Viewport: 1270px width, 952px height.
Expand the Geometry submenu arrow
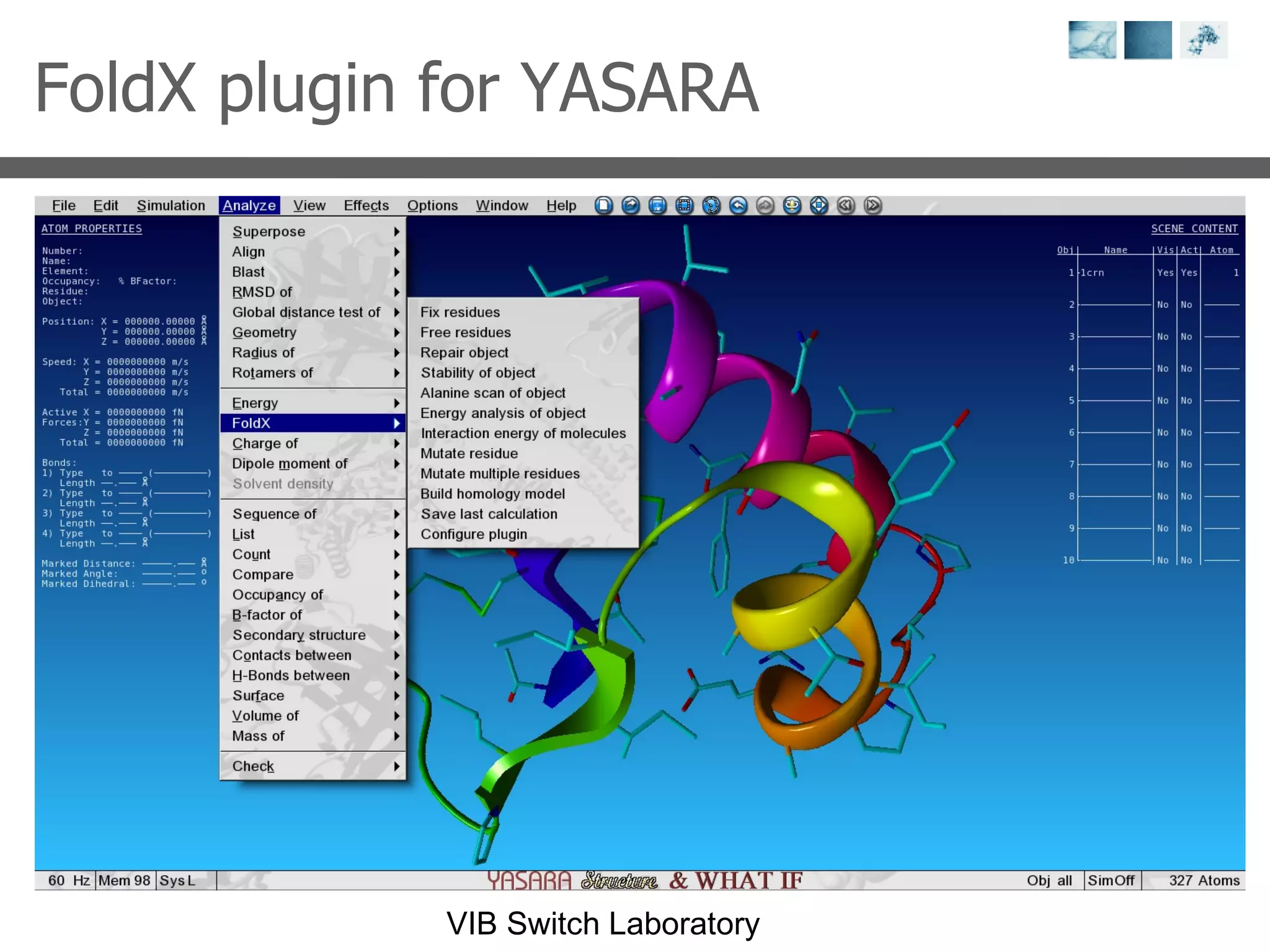397,332
